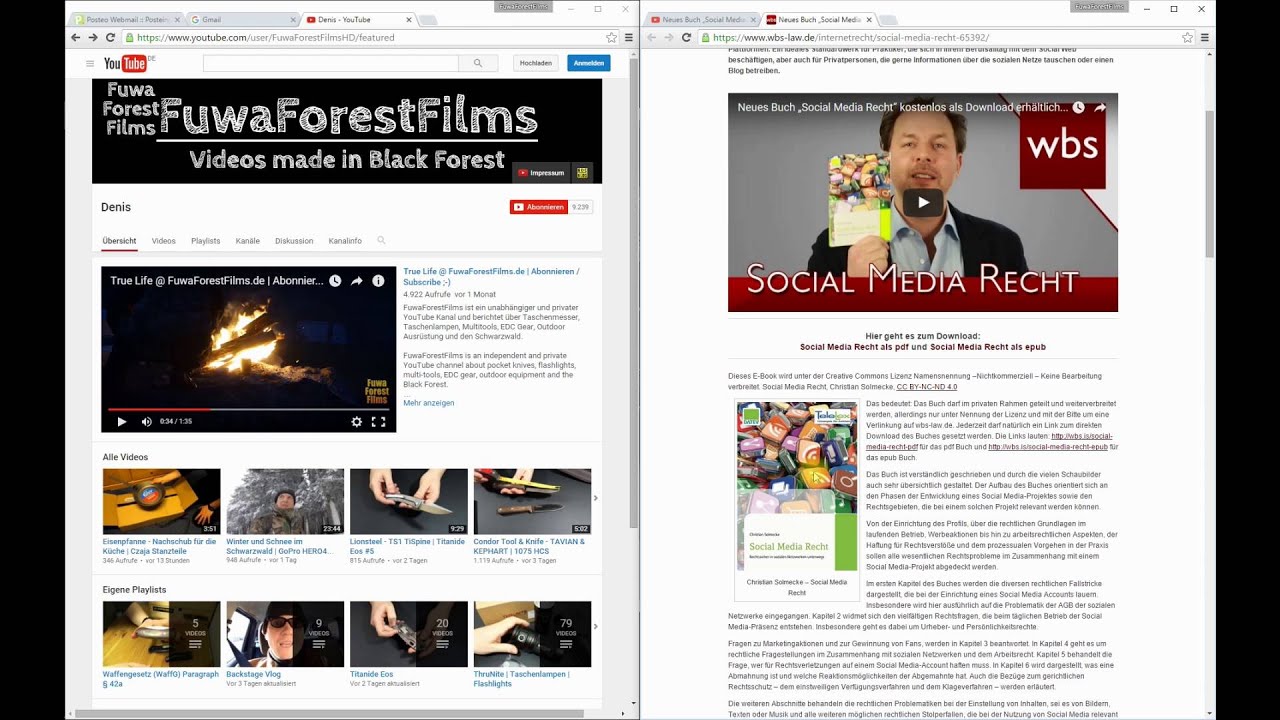
Task: Enter fullscreen on True Life video
Action: pyautogui.click(x=378, y=421)
